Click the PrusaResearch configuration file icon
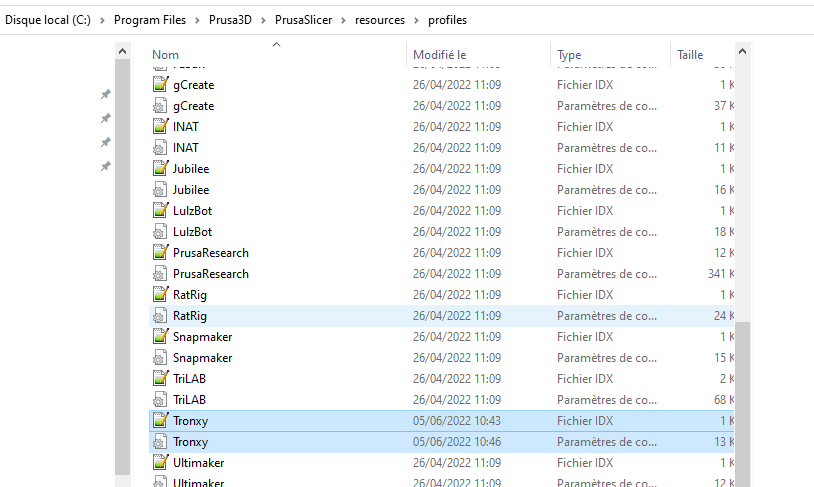814x487 pixels. click(x=160, y=274)
